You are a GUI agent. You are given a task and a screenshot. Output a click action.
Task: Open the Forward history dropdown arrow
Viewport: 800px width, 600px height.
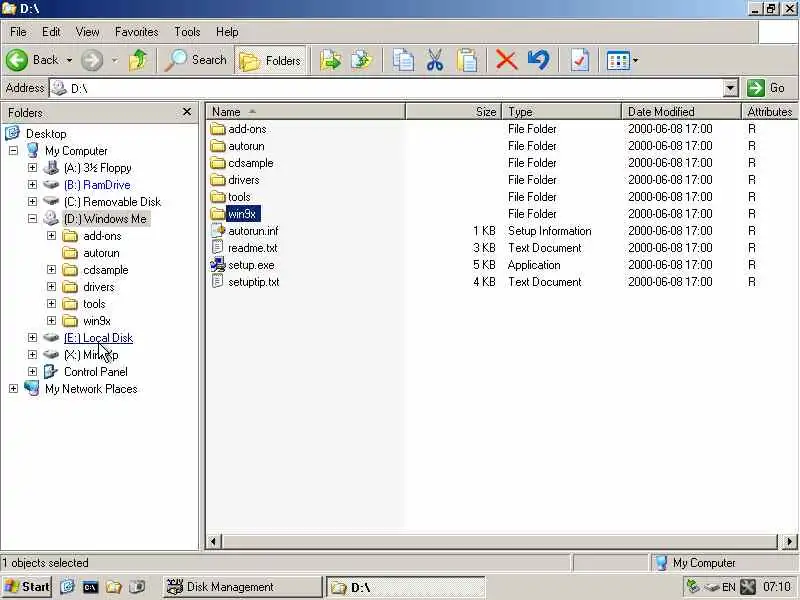click(115, 60)
